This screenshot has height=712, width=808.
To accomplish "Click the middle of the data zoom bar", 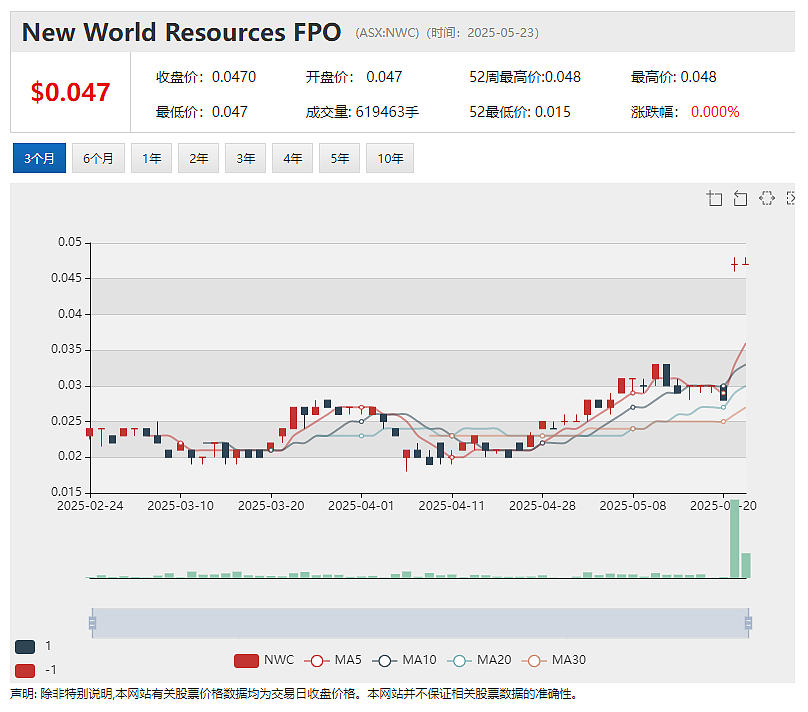I will pos(420,623).
